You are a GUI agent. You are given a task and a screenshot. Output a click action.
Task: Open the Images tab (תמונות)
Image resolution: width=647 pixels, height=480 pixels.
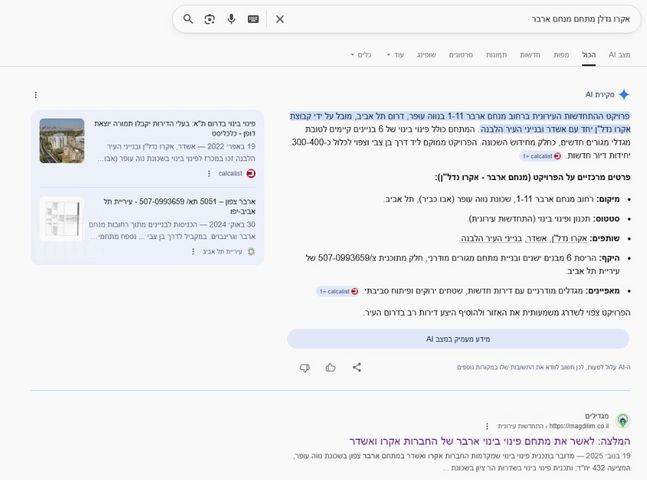tap(496, 54)
